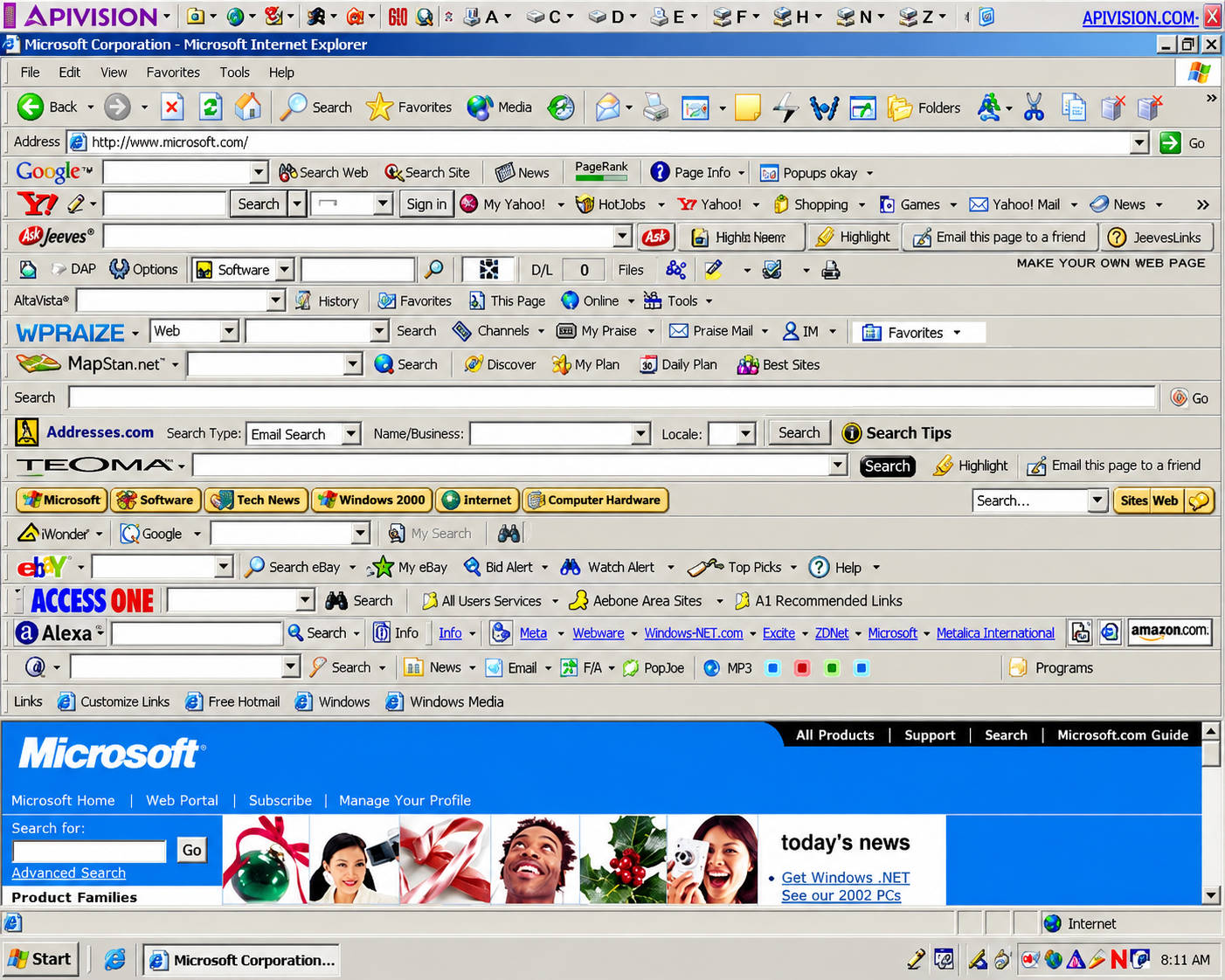Click the Free Hotmail link
This screenshot has width=1225, height=980.
232,702
